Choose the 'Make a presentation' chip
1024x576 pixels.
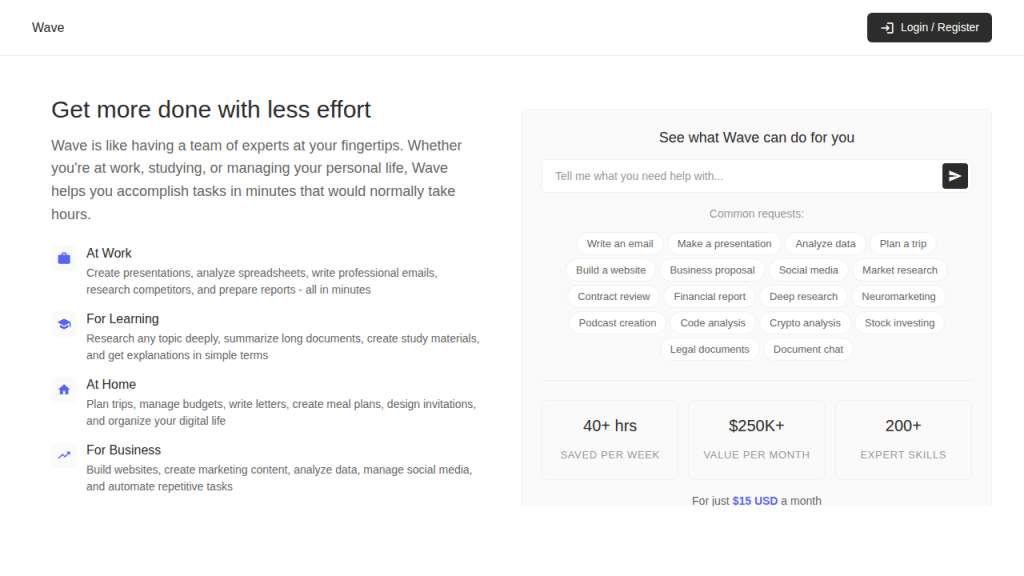(724, 244)
